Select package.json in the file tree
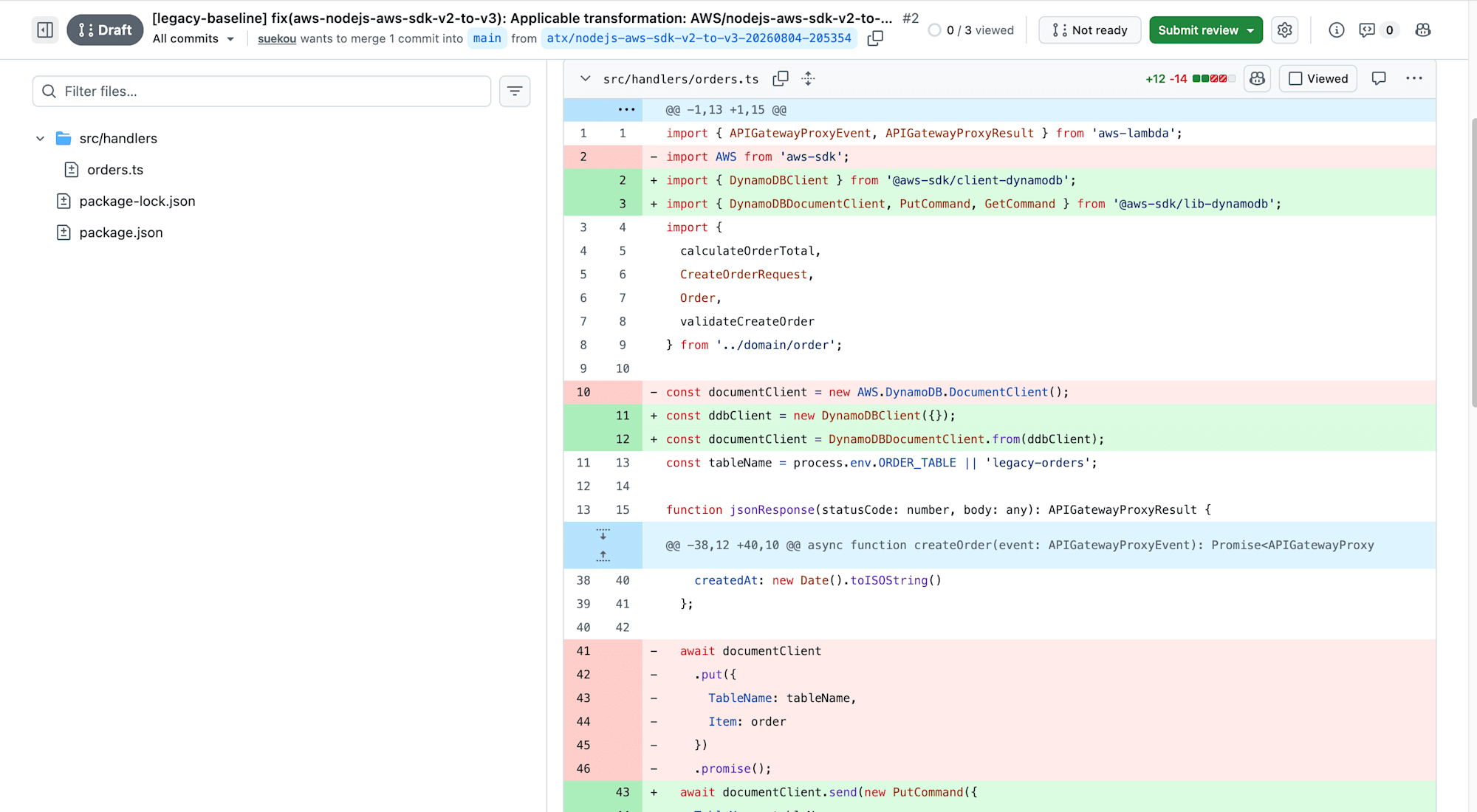Image resolution: width=1477 pixels, height=812 pixels. [x=121, y=233]
